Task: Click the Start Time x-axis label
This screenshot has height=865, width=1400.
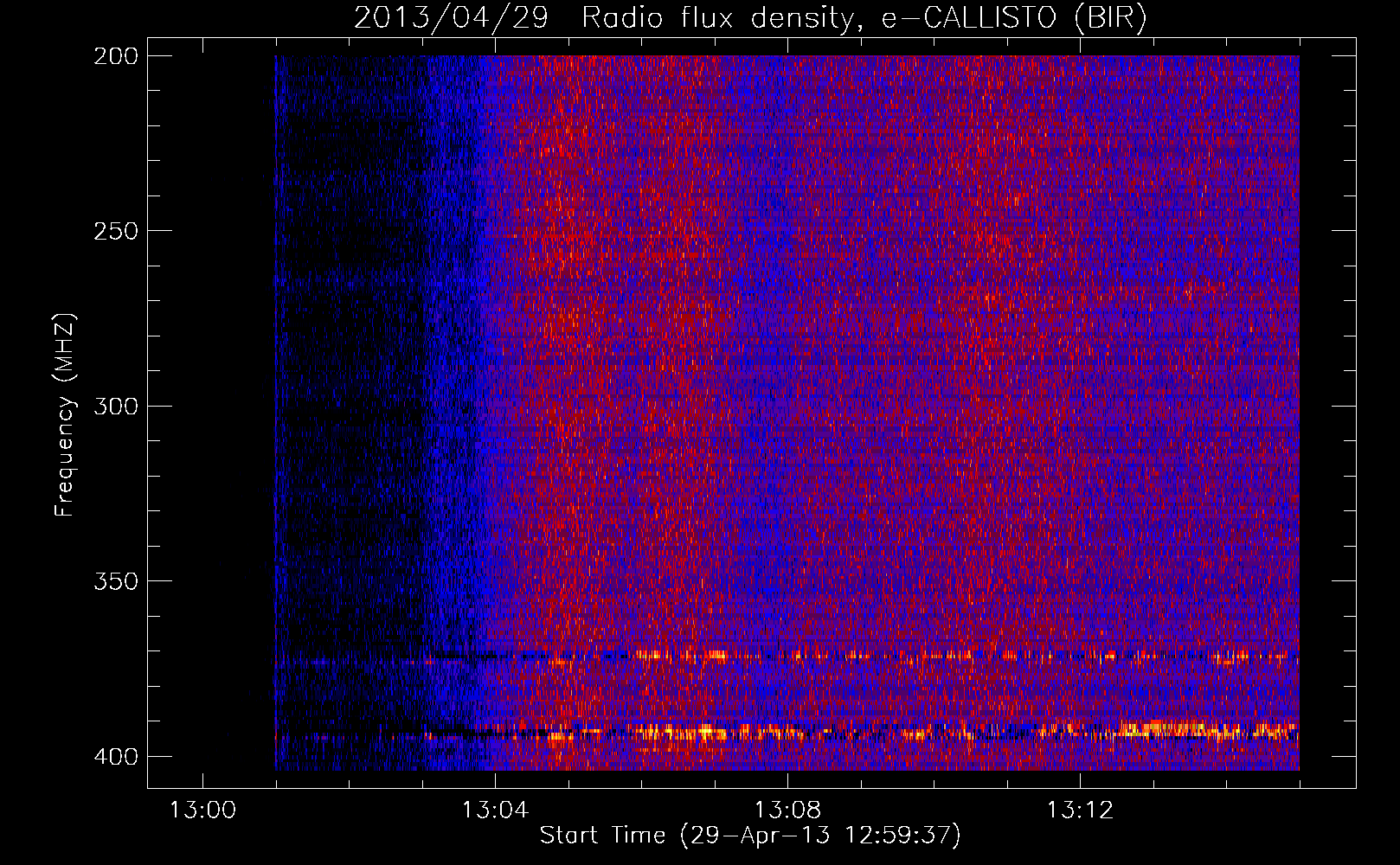Action: tap(750, 836)
